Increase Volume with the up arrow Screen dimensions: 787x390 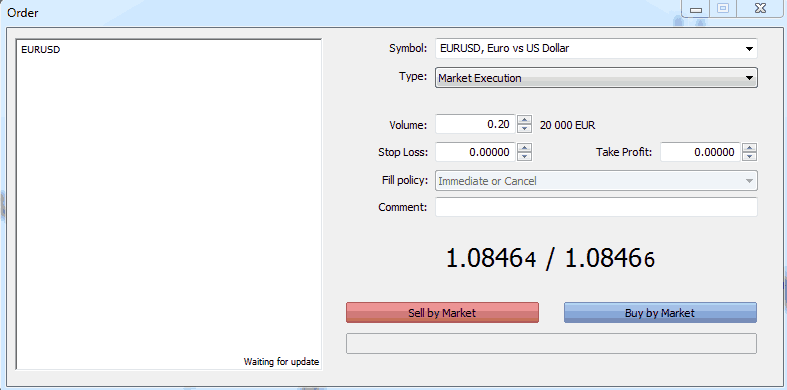click(x=524, y=120)
